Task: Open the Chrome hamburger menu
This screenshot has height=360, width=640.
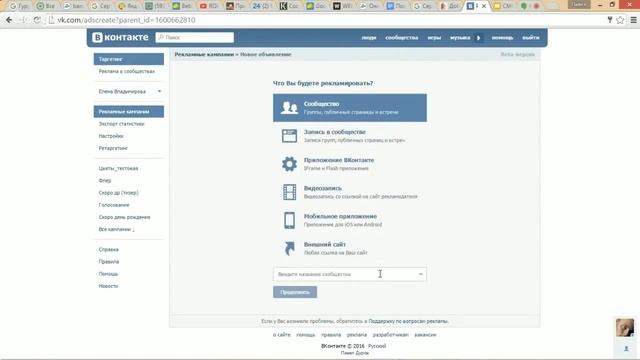Action: click(633, 20)
